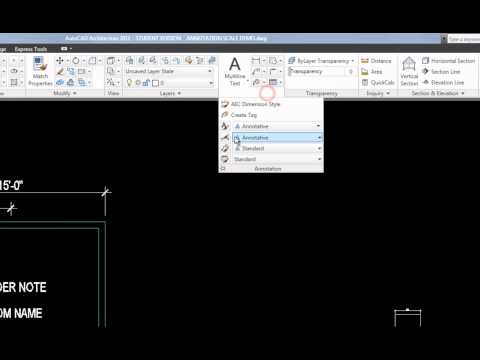Click Create Tag entry
This screenshot has height=360, width=480.
coord(244,115)
